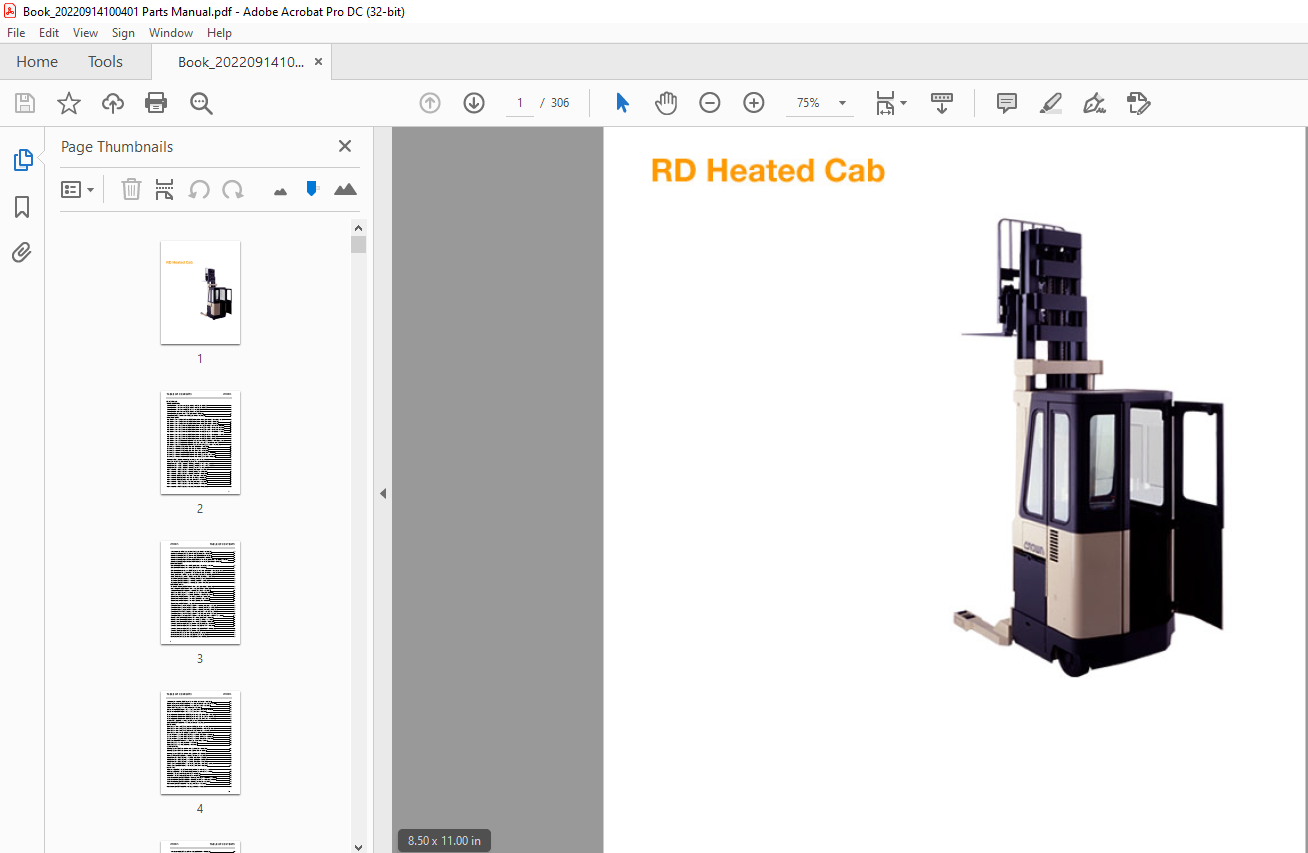Viewport: 1308px width, 853px height.
Task: Add a sticky note comment
Action: (1007, 103)
